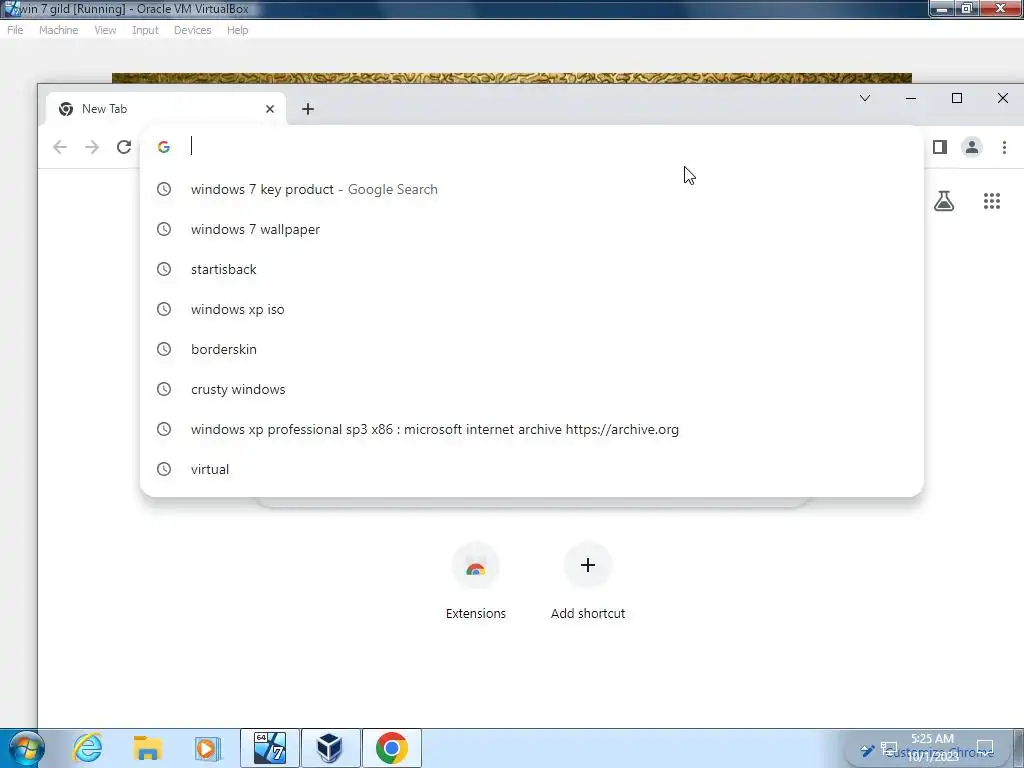1024x768 pixels.
Task: Click the Google G icon in the address bar
Action: (x=164, y=147)
